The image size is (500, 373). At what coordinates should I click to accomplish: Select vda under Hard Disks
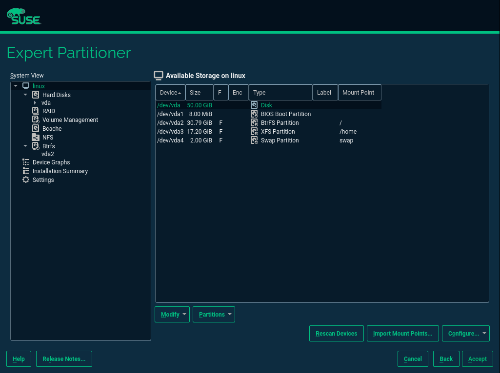click(46, 103)
